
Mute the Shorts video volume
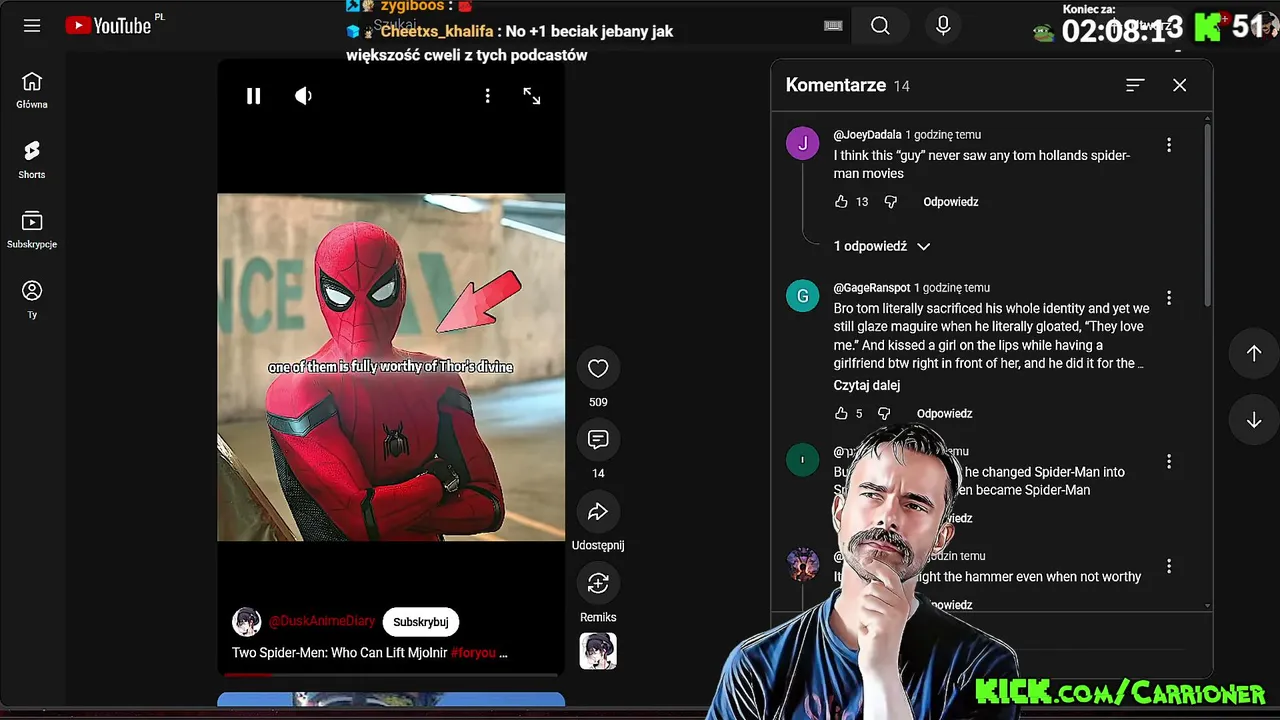click(303, 96)
